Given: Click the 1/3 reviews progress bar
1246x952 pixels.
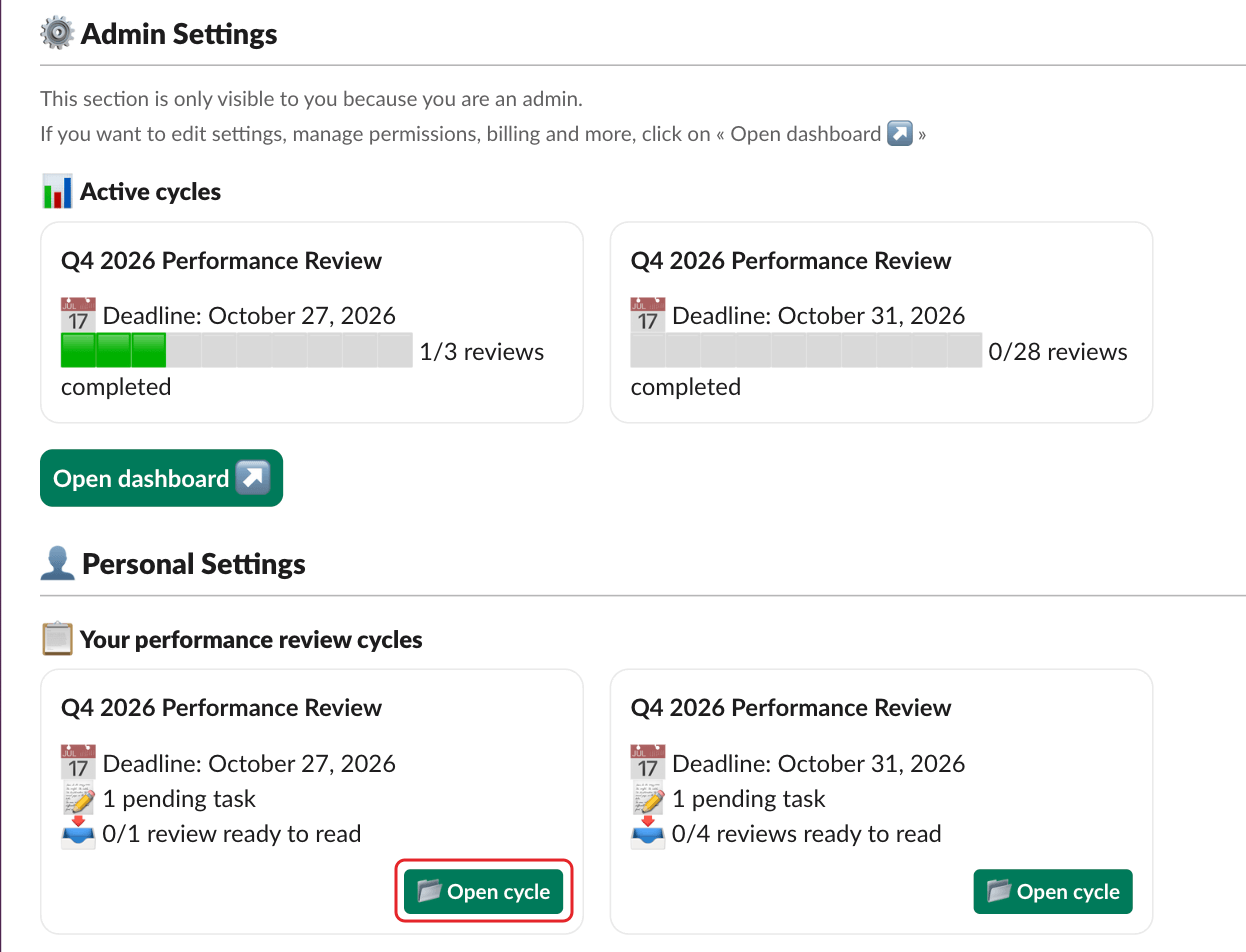Looking at the screenshot, I should click(x=237, y=351).
